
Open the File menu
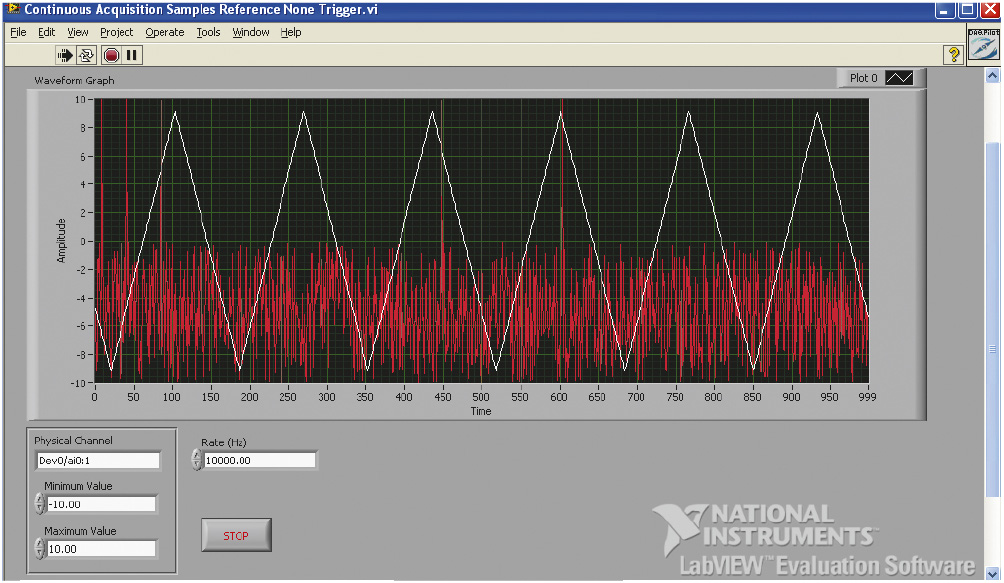pos(18,32)
